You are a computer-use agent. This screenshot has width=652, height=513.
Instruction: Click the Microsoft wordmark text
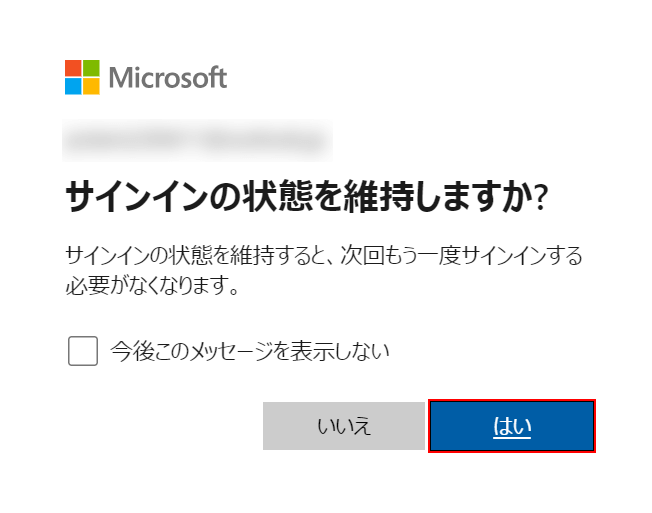(x=168, y=77)
